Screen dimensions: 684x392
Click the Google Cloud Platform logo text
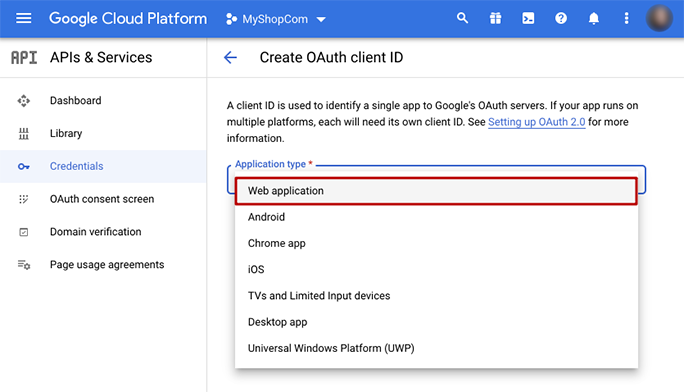[128, 19]
